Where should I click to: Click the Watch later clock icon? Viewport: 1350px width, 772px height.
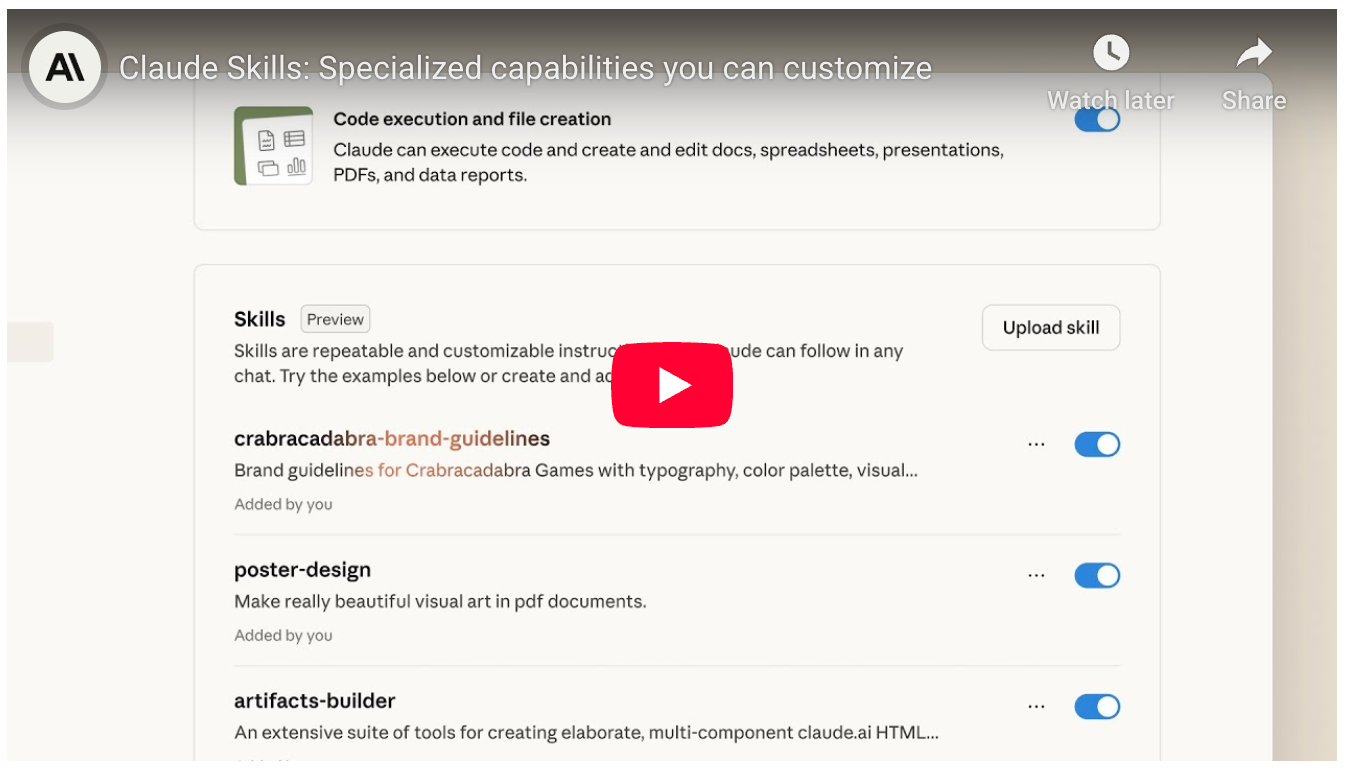(1110, 54)
